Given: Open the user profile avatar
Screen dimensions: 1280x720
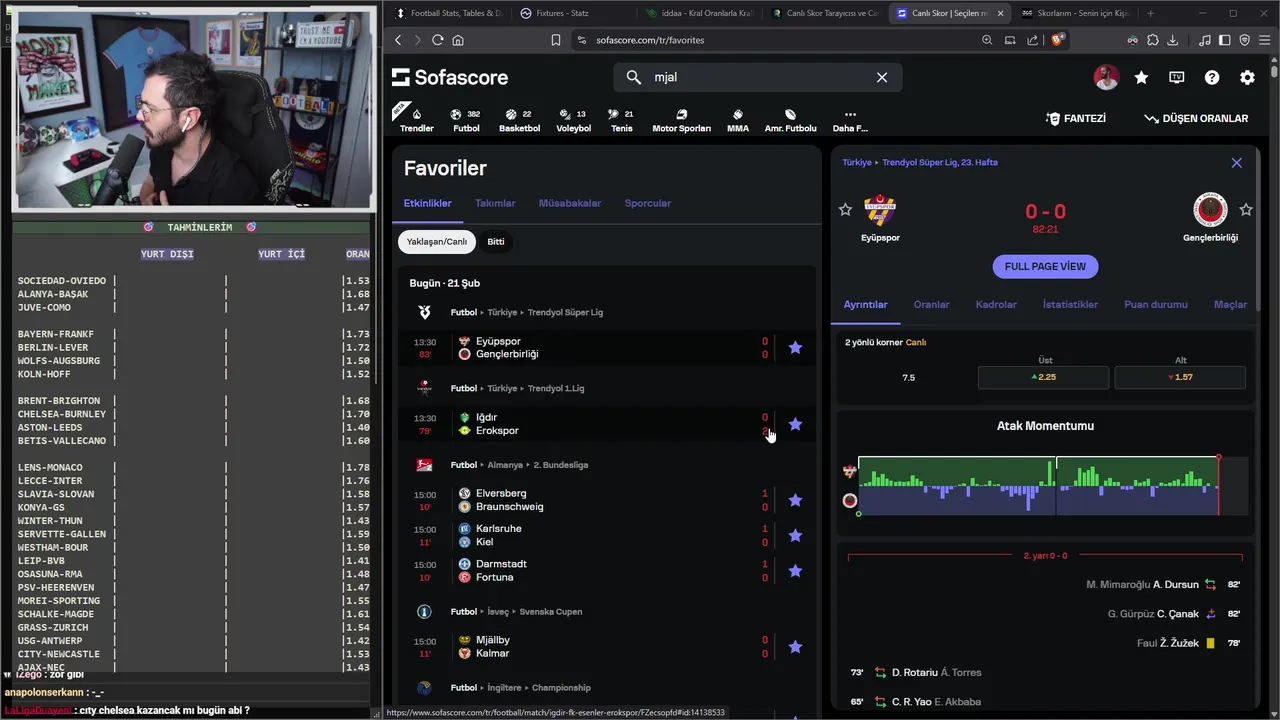Looking at the screenshot, I should [1106, 77].
